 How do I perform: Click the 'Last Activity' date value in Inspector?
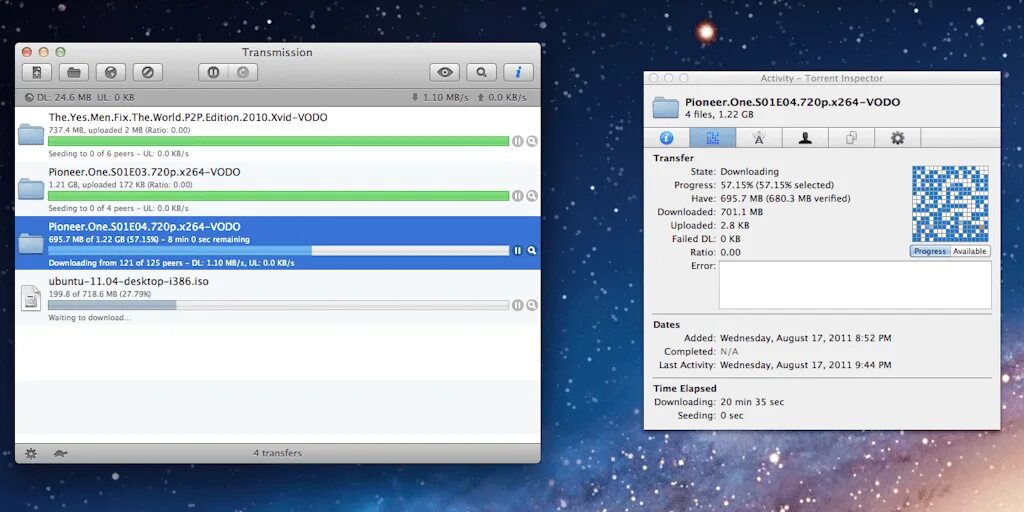pyautogui.click(x=805, y=365)
